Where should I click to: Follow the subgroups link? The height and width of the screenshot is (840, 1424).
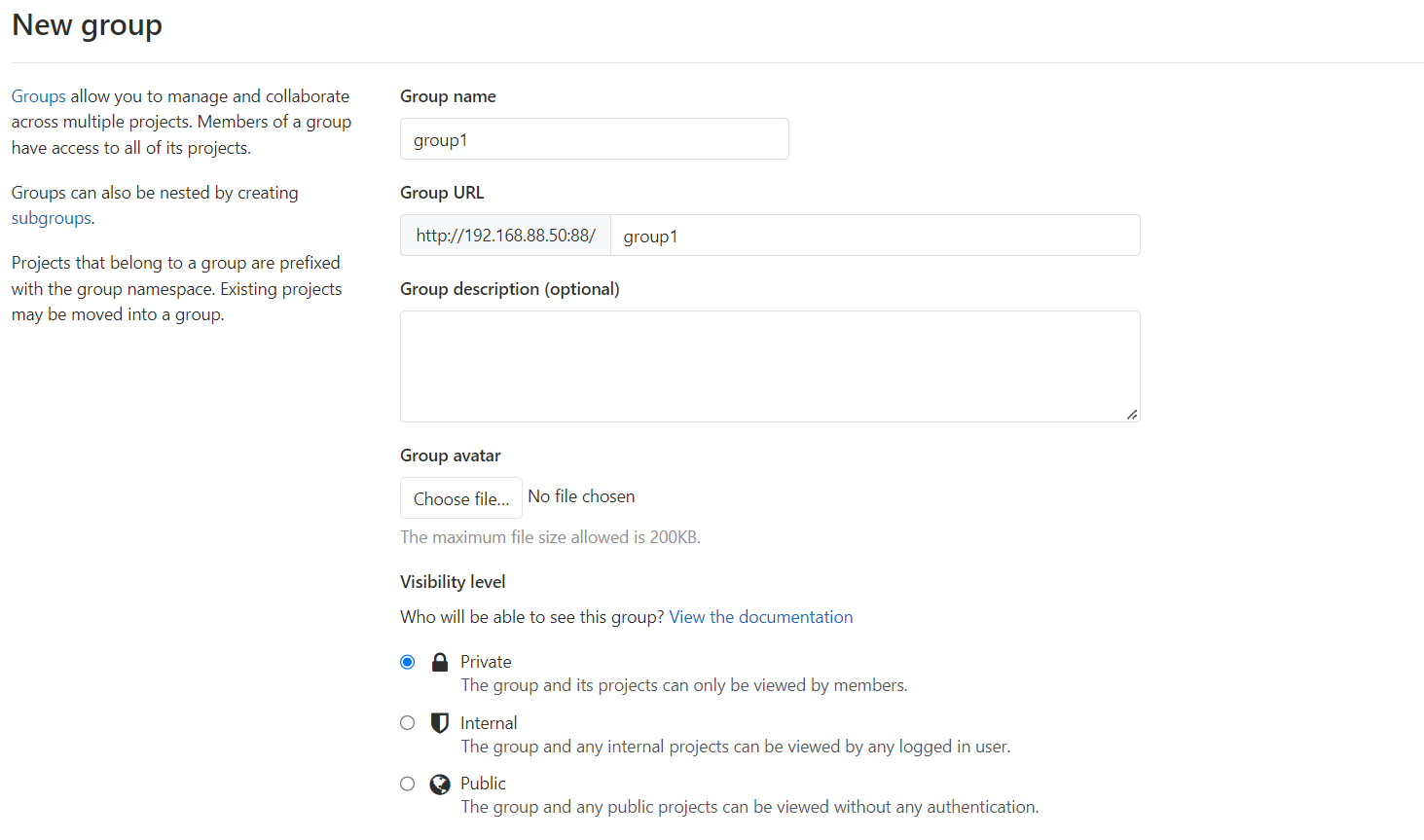coord(52,218)
